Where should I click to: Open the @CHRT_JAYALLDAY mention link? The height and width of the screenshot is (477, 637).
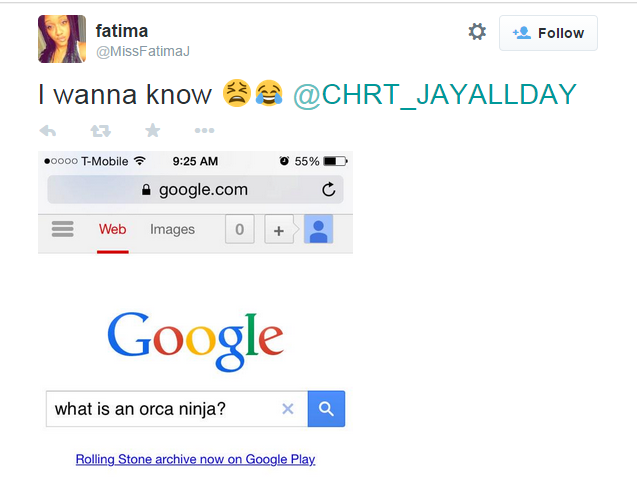[x=435, y=95]
